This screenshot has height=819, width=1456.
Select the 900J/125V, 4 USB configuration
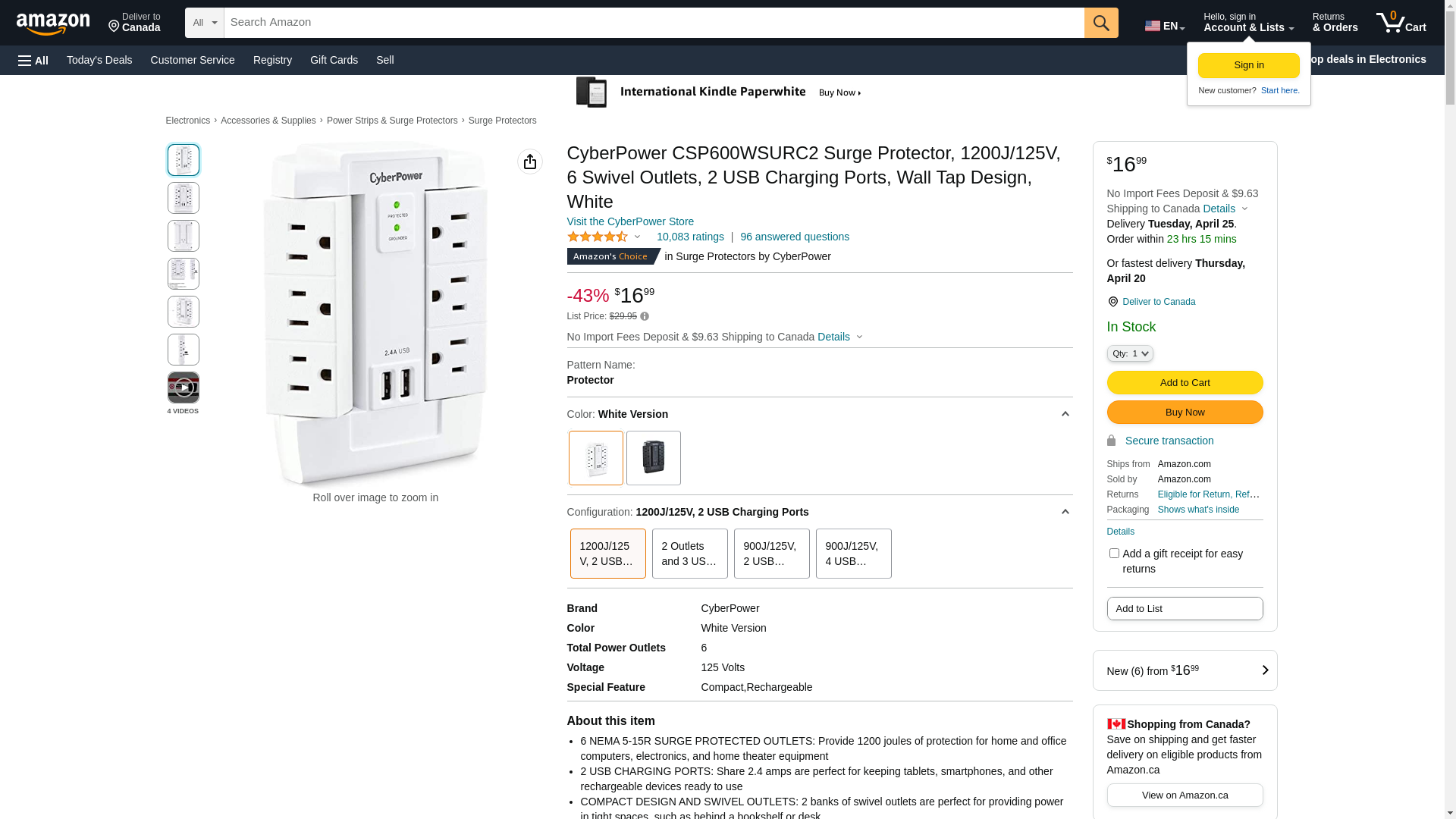pyautogui.click(x=853, y=554)
